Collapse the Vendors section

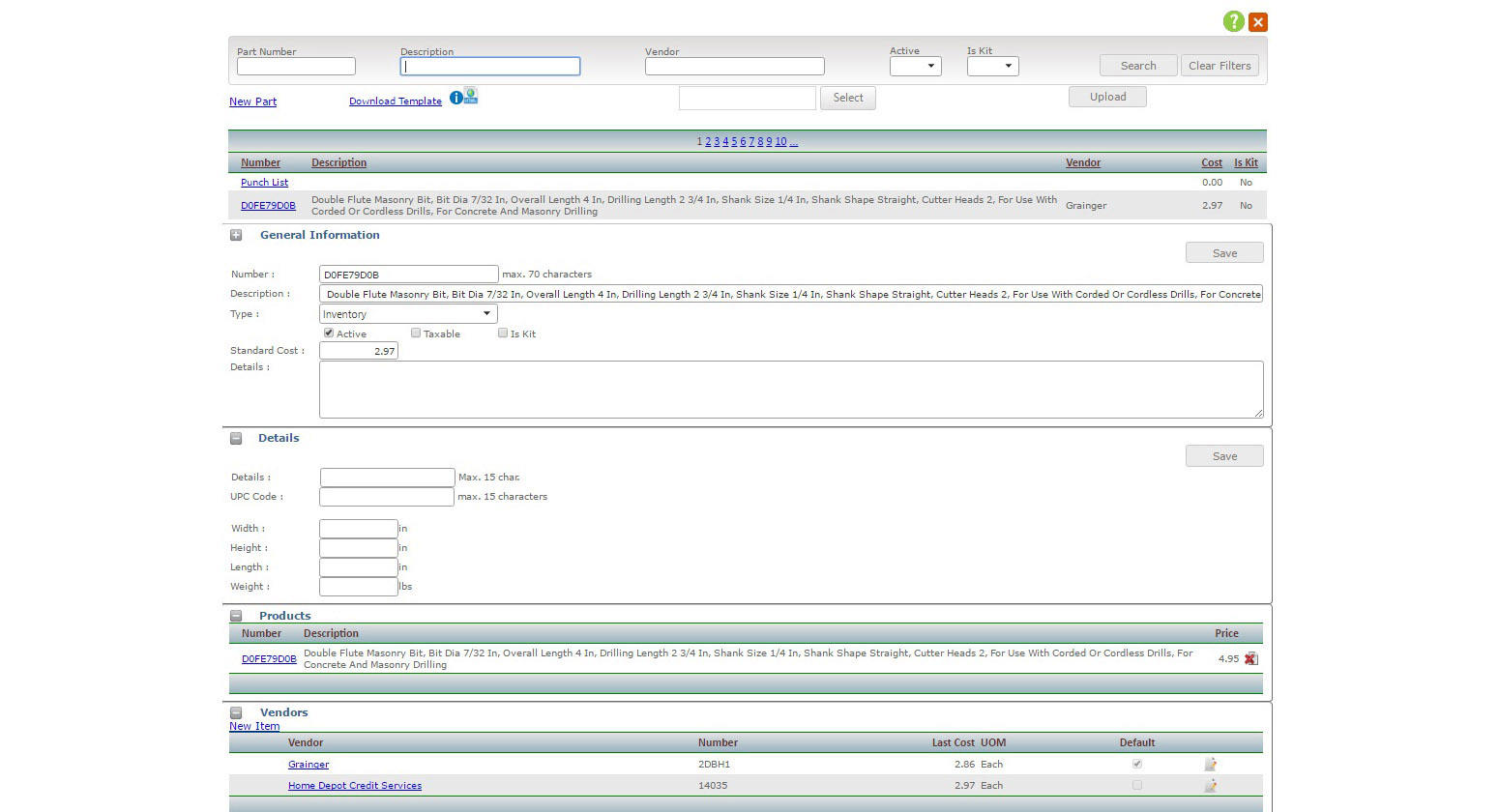(x=236, y=712)
